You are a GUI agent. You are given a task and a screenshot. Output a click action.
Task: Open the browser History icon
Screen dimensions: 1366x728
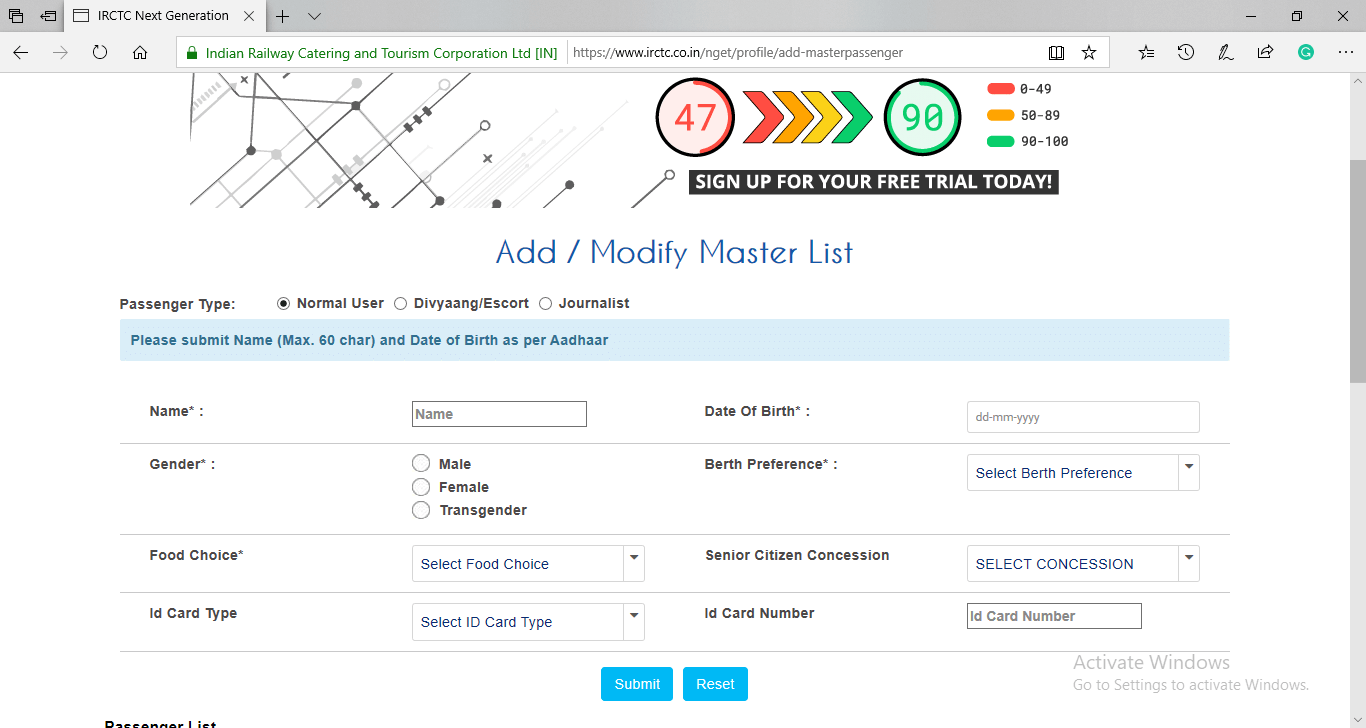1186,53
